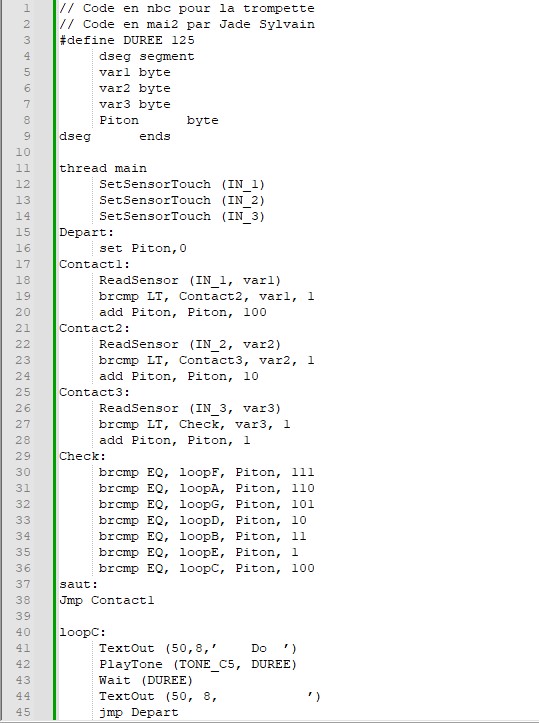Place cursor on 'thread main' line
This screenshot has height=723, width=539.
coord(103,168)
